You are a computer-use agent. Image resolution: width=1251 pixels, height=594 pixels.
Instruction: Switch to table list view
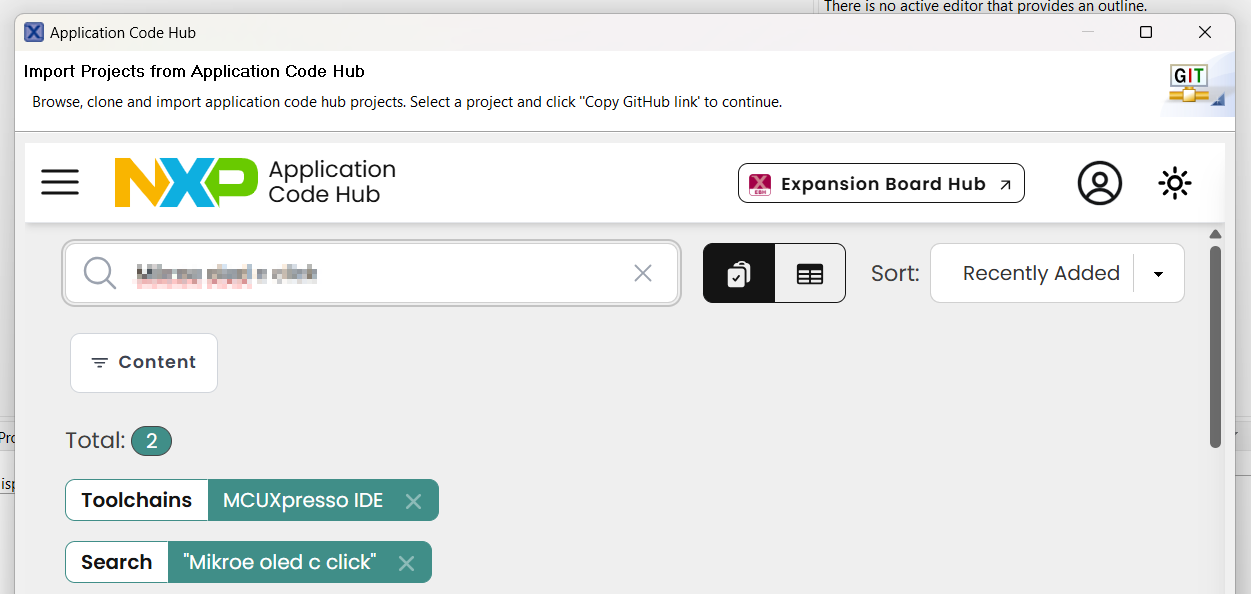pos(810,273)
